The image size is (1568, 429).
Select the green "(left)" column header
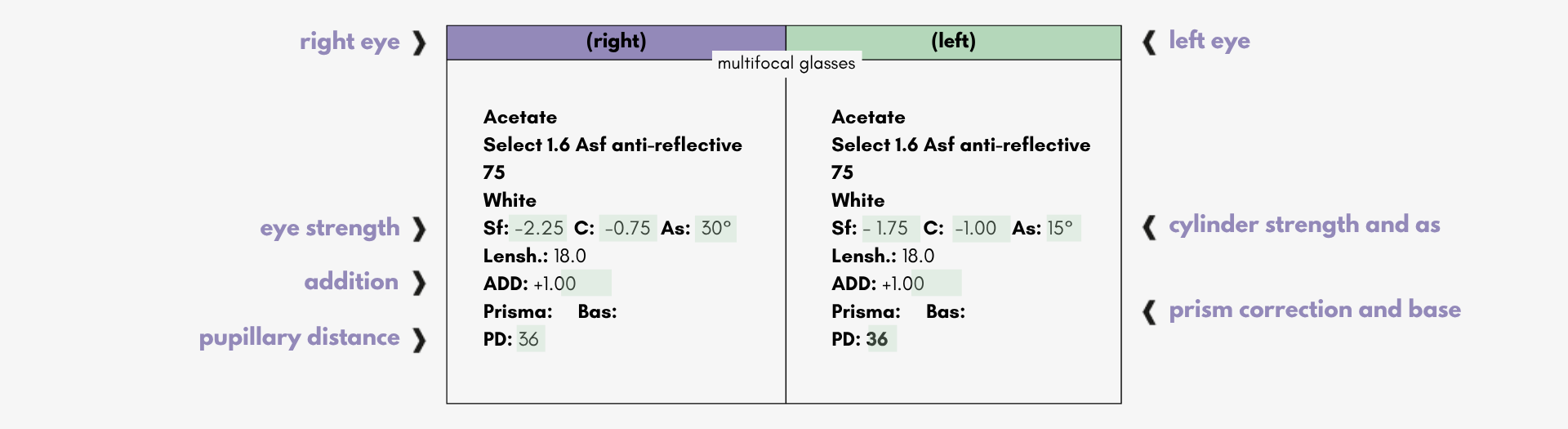[x=953, y=42]
